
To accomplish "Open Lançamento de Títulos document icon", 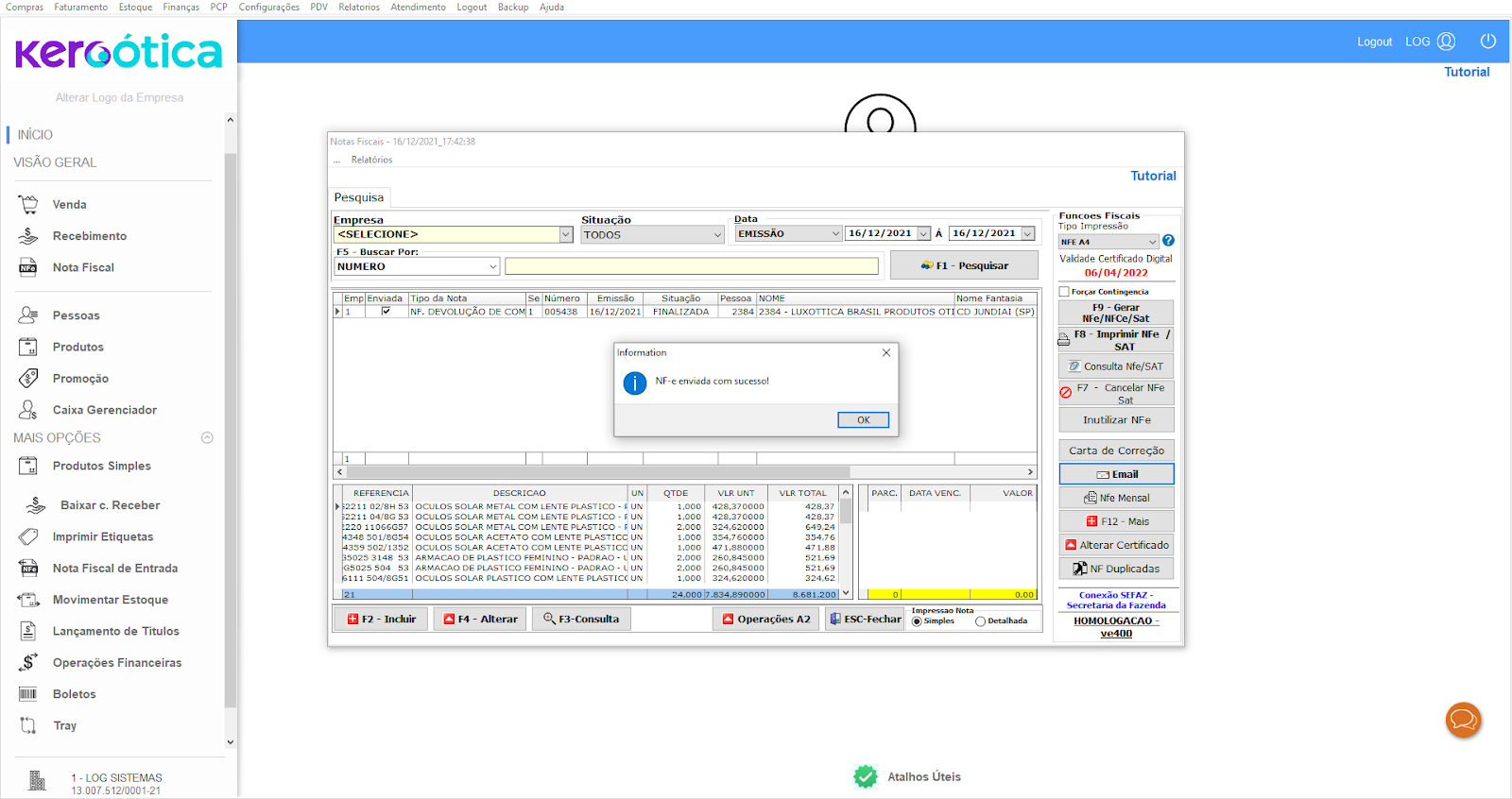I will [x=28, y=631].
